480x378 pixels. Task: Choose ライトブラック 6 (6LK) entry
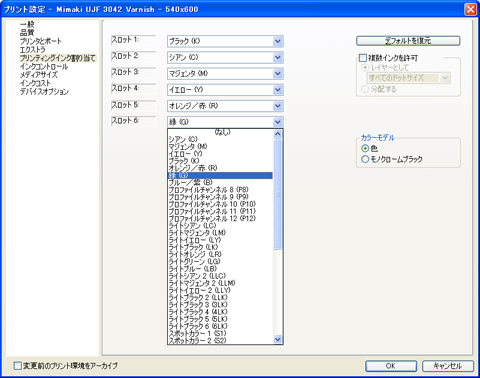point(220,326)
